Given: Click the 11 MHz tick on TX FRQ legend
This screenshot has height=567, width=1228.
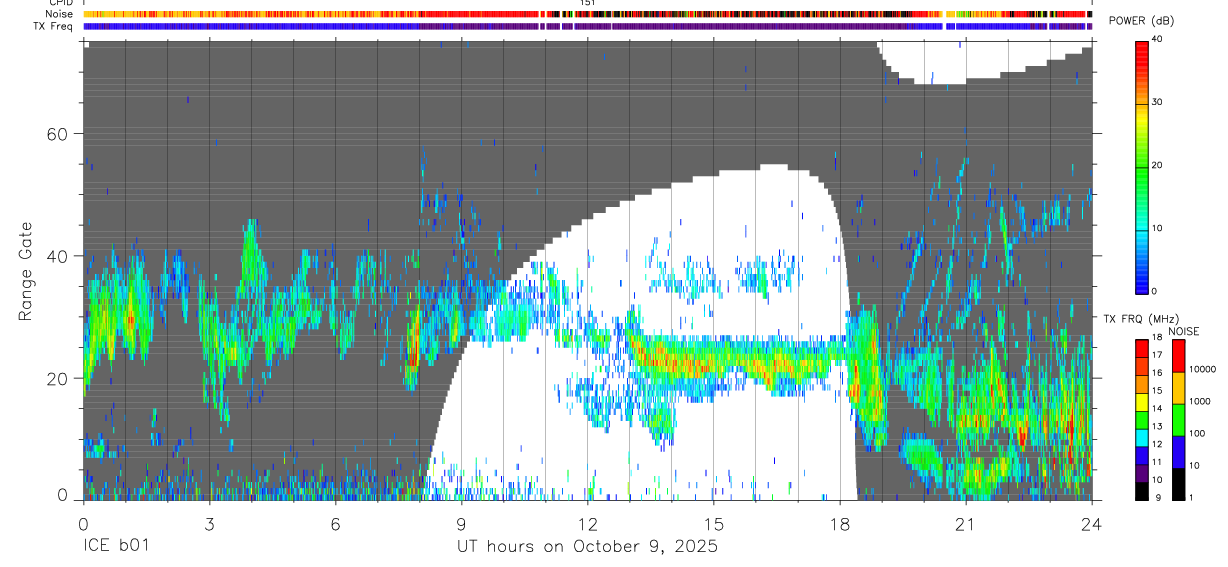Looking at the screenshot, I should (1157, 462).
